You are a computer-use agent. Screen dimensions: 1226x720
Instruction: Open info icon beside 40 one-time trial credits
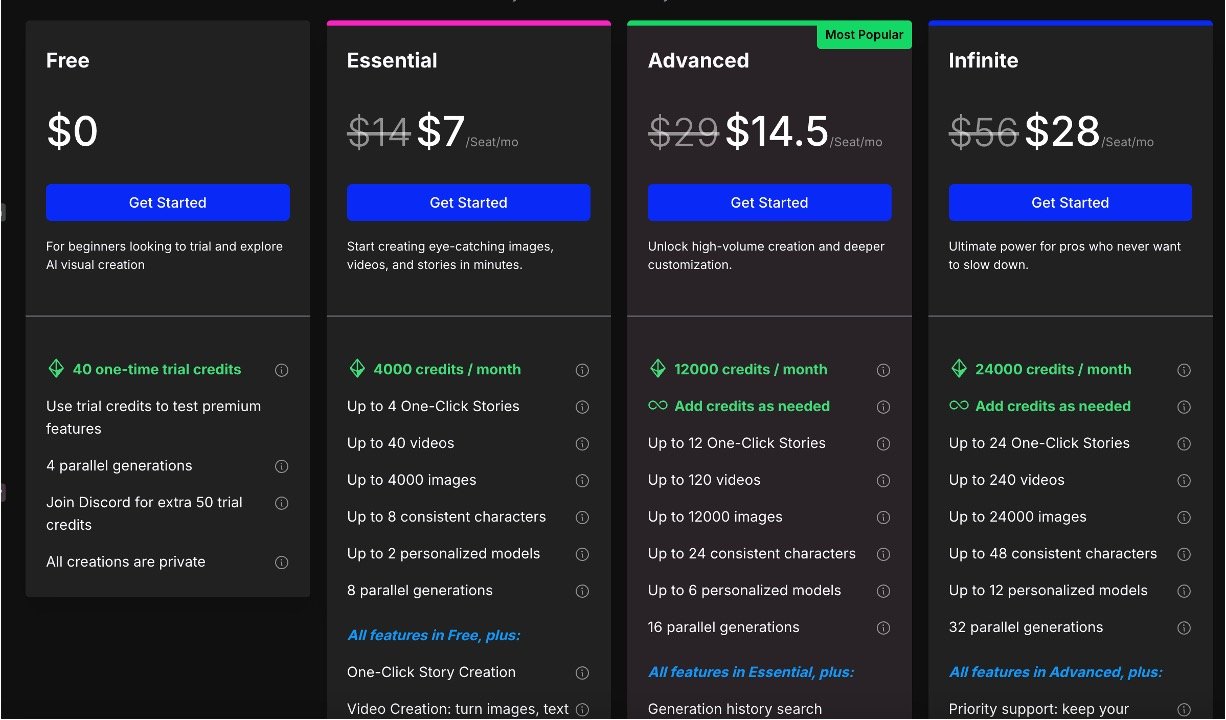click(282, 370)
